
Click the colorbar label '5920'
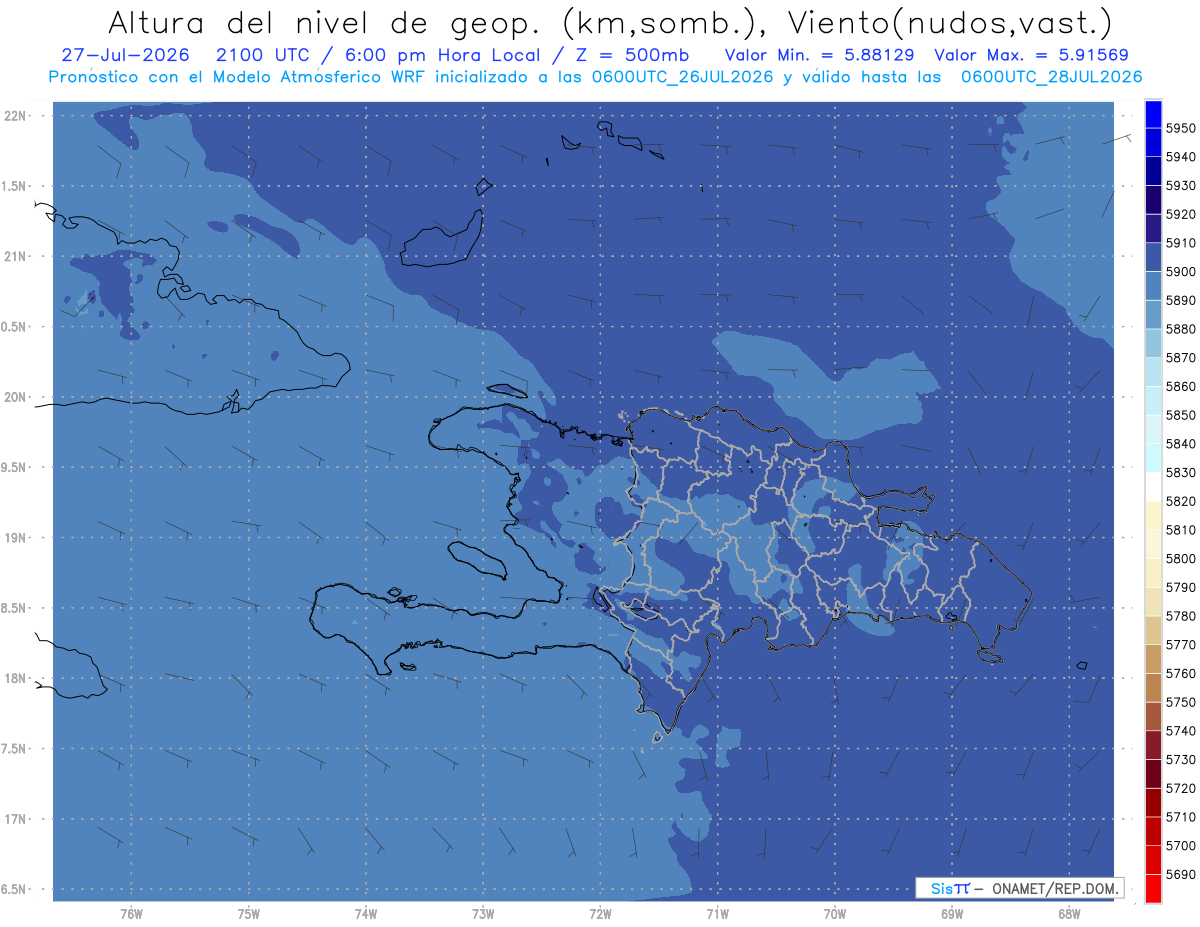pos(1181,214)
